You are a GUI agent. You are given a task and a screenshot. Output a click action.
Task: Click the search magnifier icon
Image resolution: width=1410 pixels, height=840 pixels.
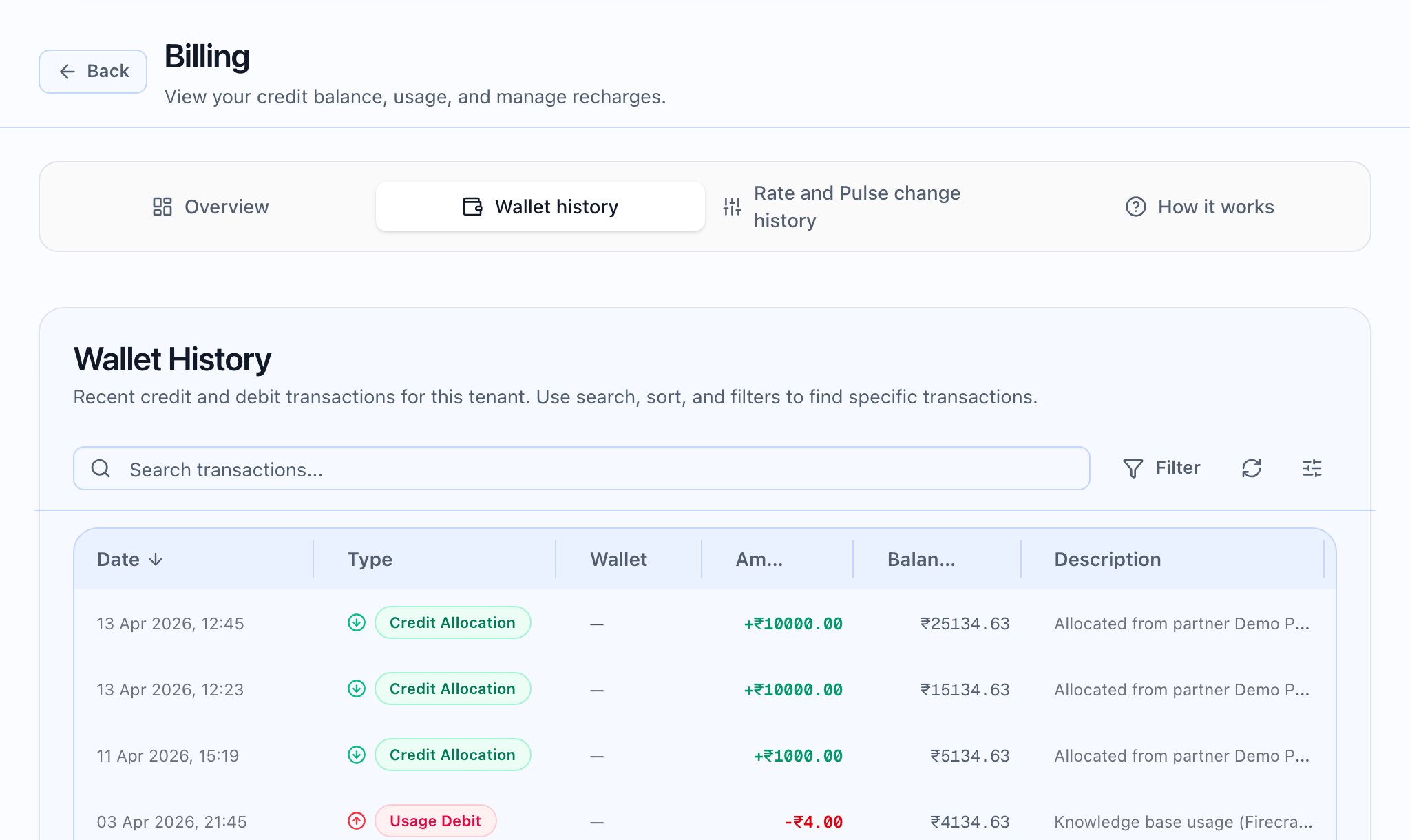pyautogui.click(x=101, y=468)
